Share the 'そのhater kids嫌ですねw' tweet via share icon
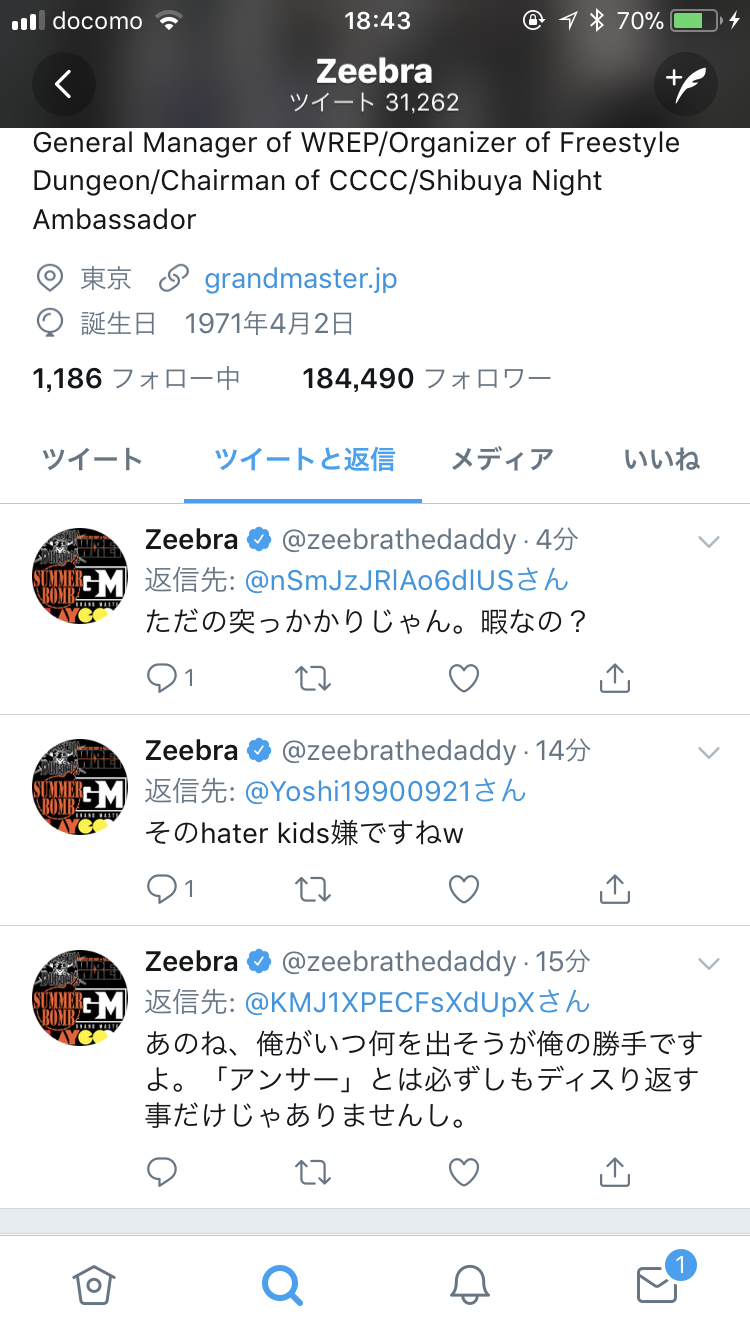 click(614, 889)
